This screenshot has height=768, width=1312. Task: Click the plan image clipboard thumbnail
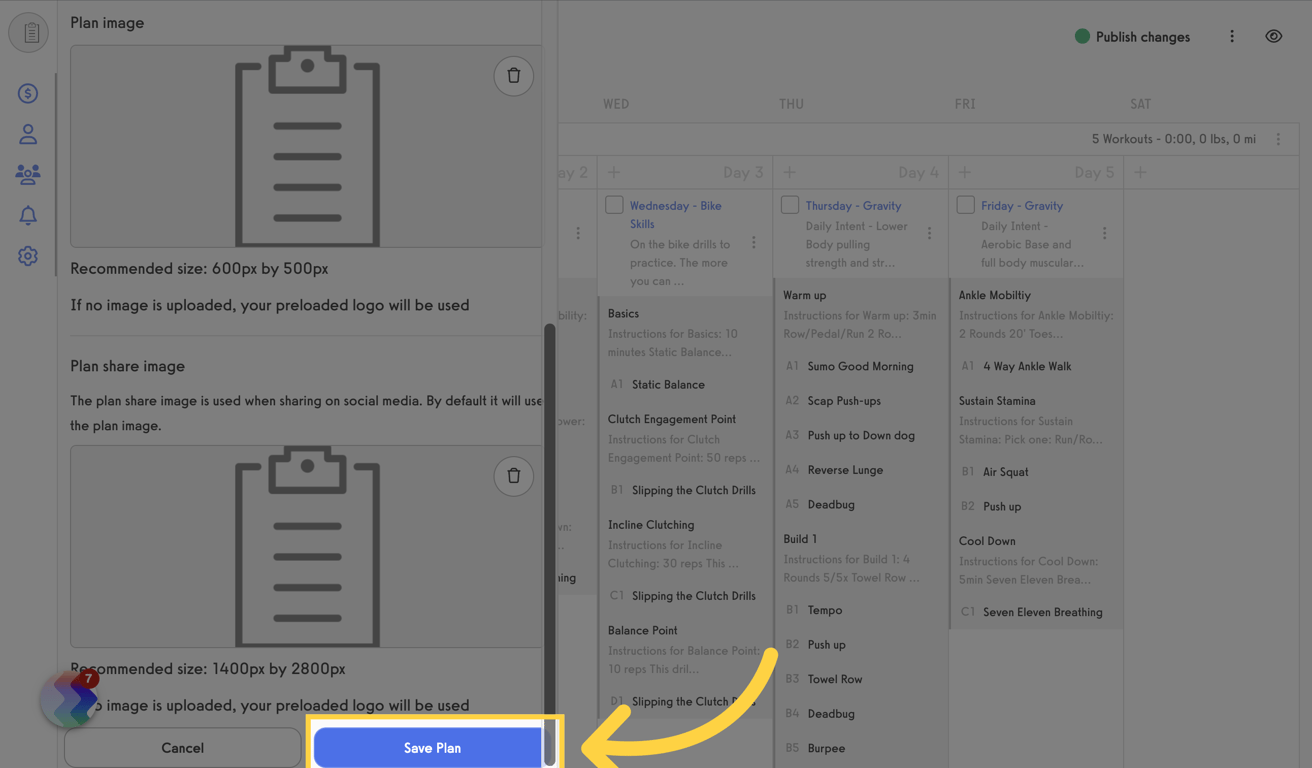click(x=307, y=146)
